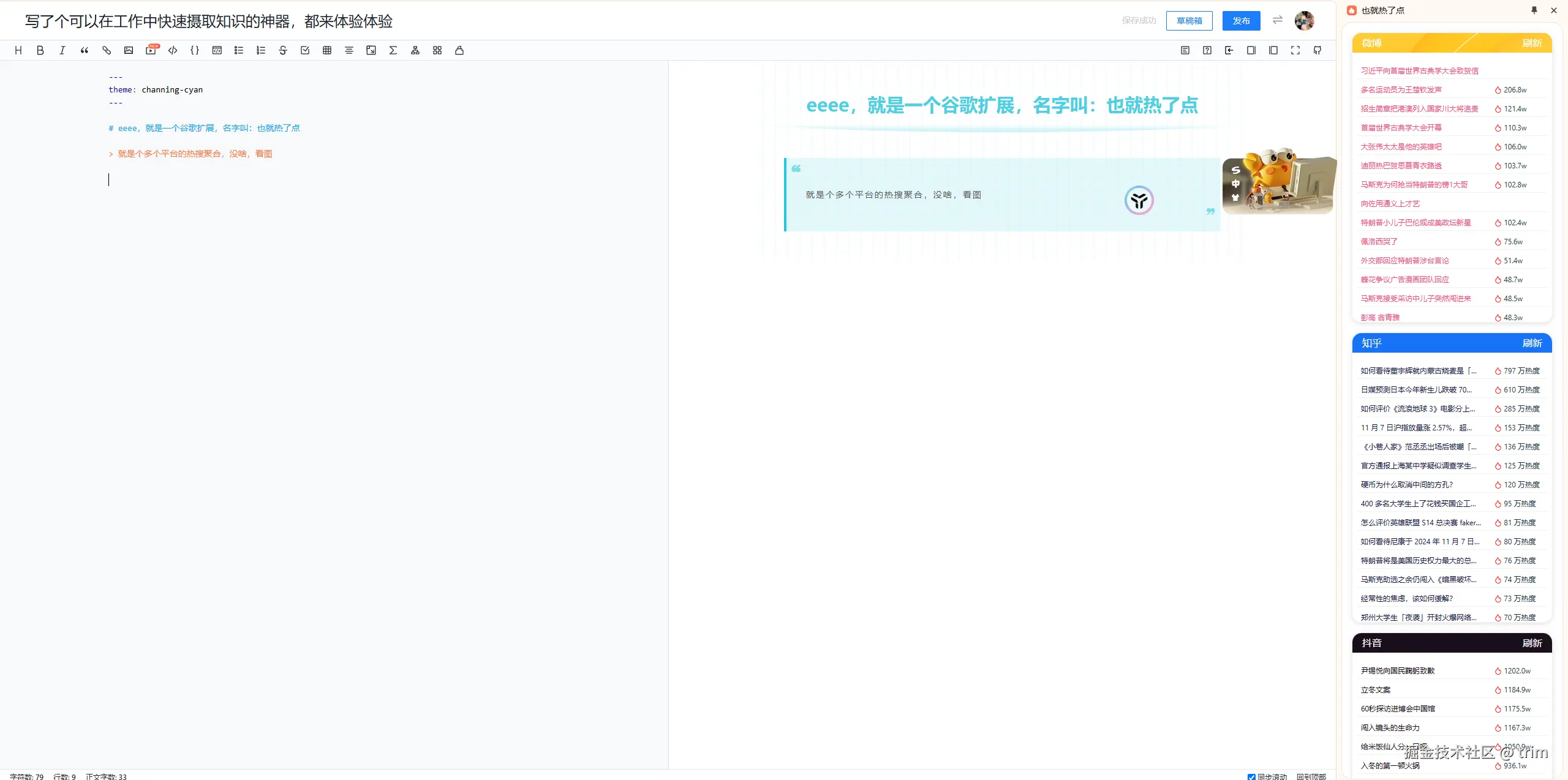This screenshot has height=780, width=1568.
Task: Enter fullscreen editor mode
Action: coord(1295,50)
